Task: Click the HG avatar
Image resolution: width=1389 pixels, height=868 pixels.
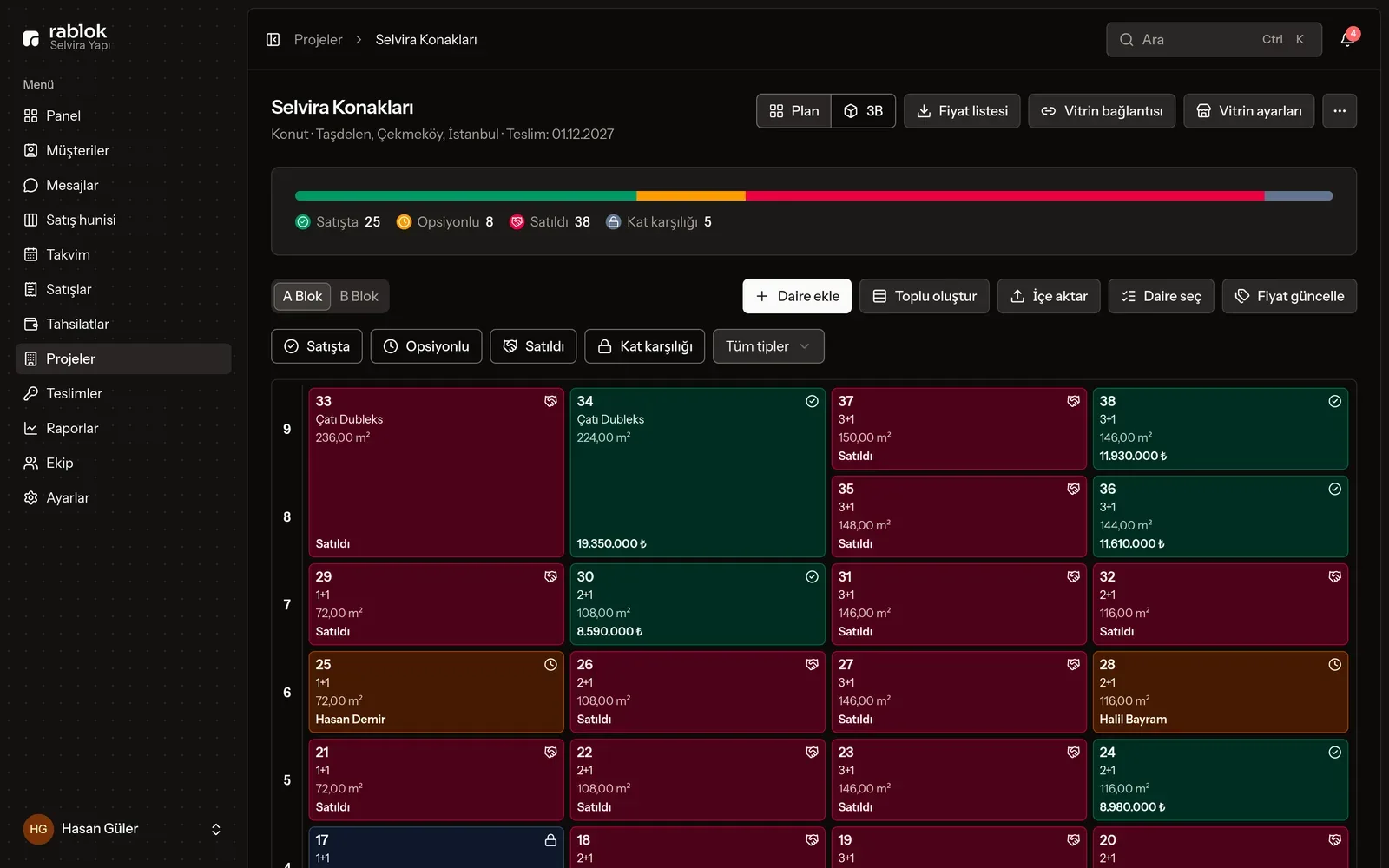Action: coord(38,829)
